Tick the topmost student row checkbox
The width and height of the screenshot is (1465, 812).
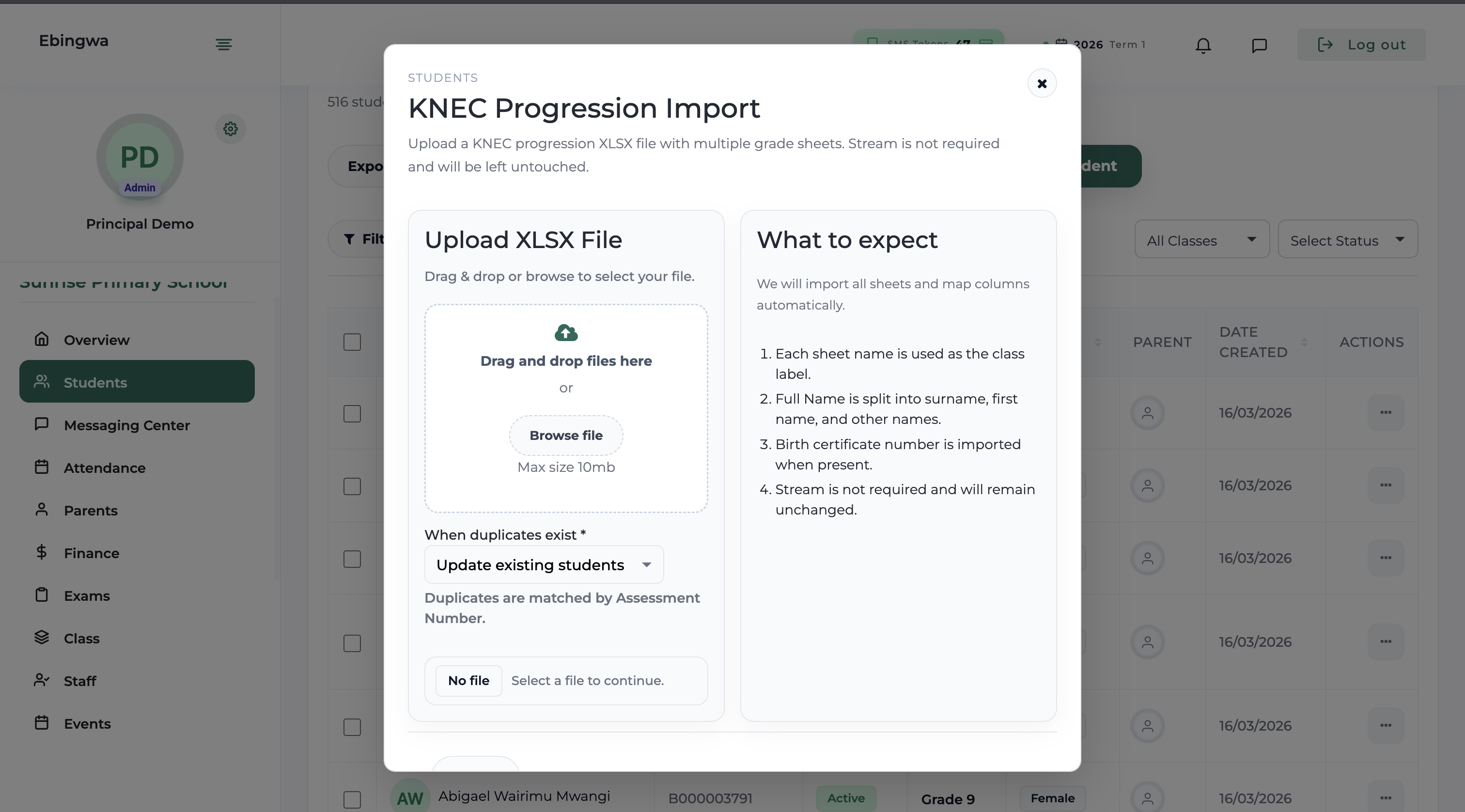353,413
